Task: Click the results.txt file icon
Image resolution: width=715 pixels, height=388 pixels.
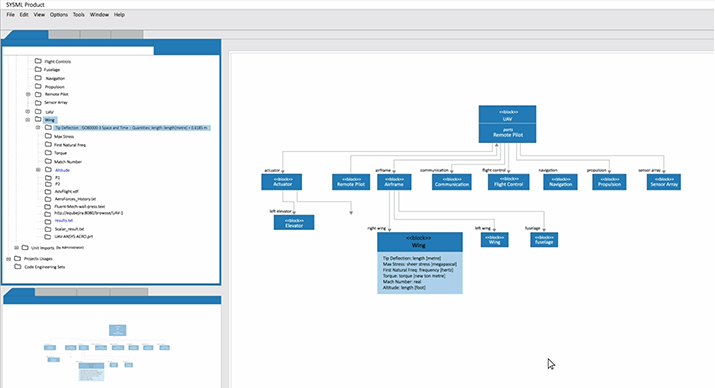Action: (x=48, y=221)
